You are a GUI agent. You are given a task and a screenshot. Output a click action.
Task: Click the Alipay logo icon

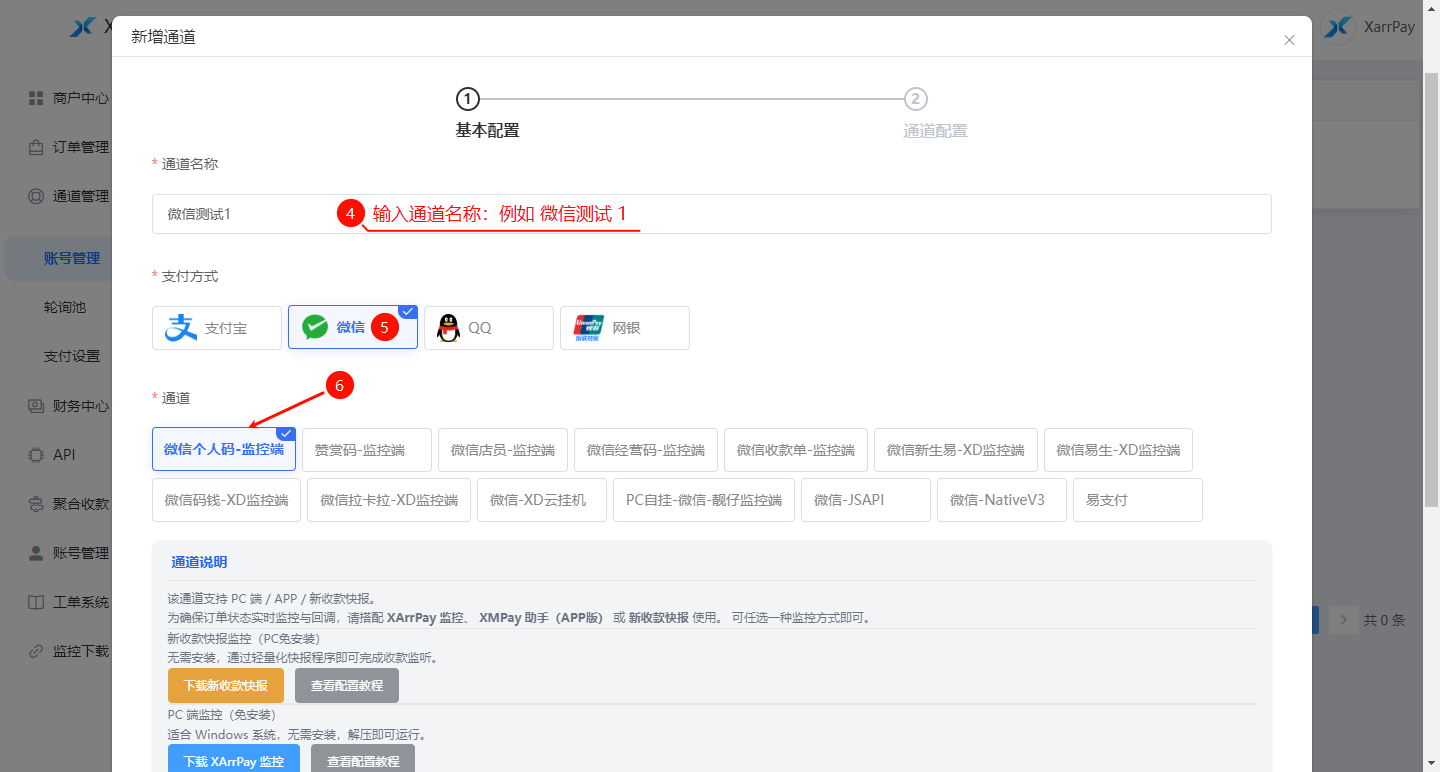click(181, 328)
